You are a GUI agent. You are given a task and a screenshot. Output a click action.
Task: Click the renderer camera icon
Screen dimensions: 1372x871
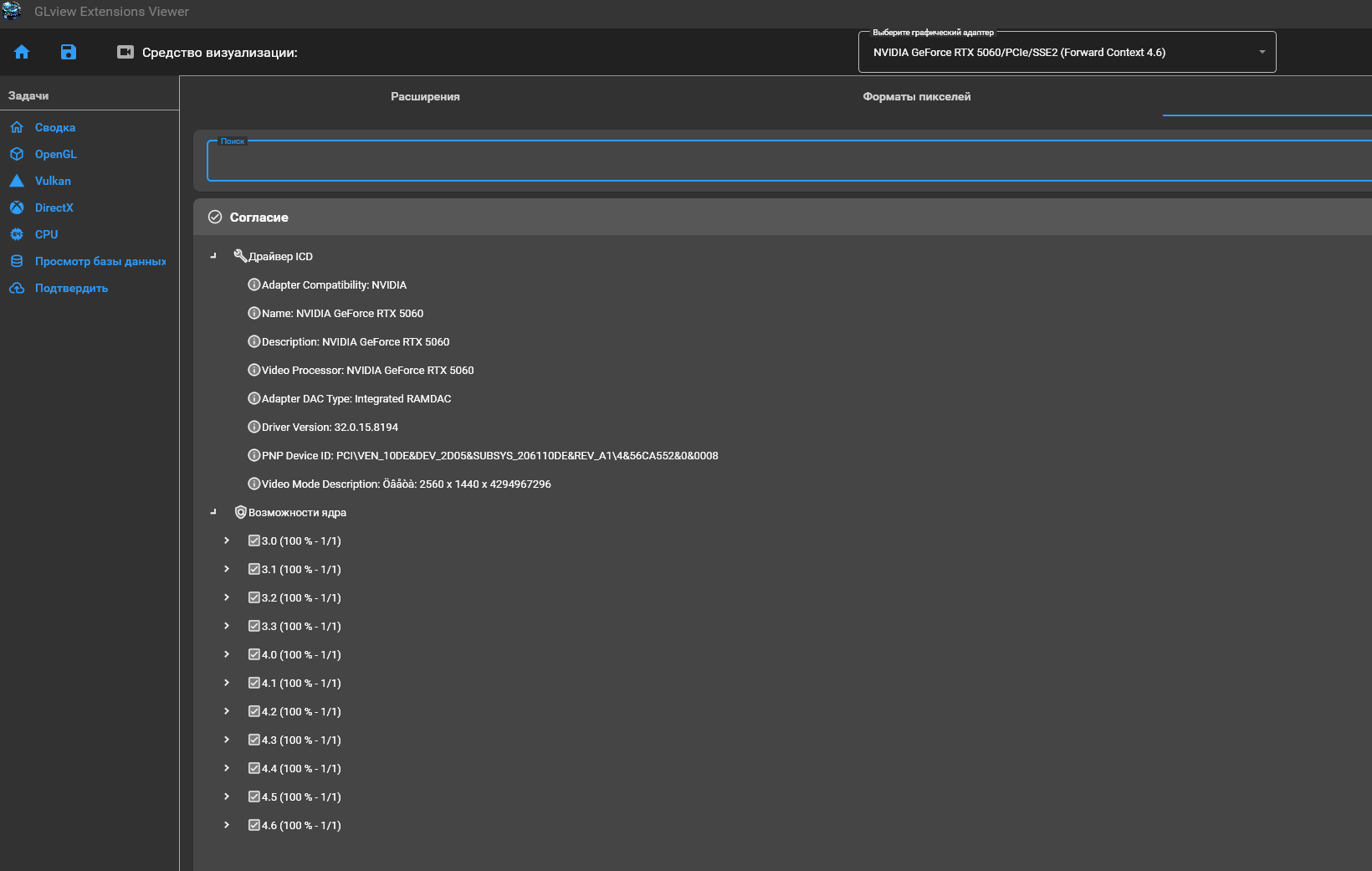click(x=125, y=52)
